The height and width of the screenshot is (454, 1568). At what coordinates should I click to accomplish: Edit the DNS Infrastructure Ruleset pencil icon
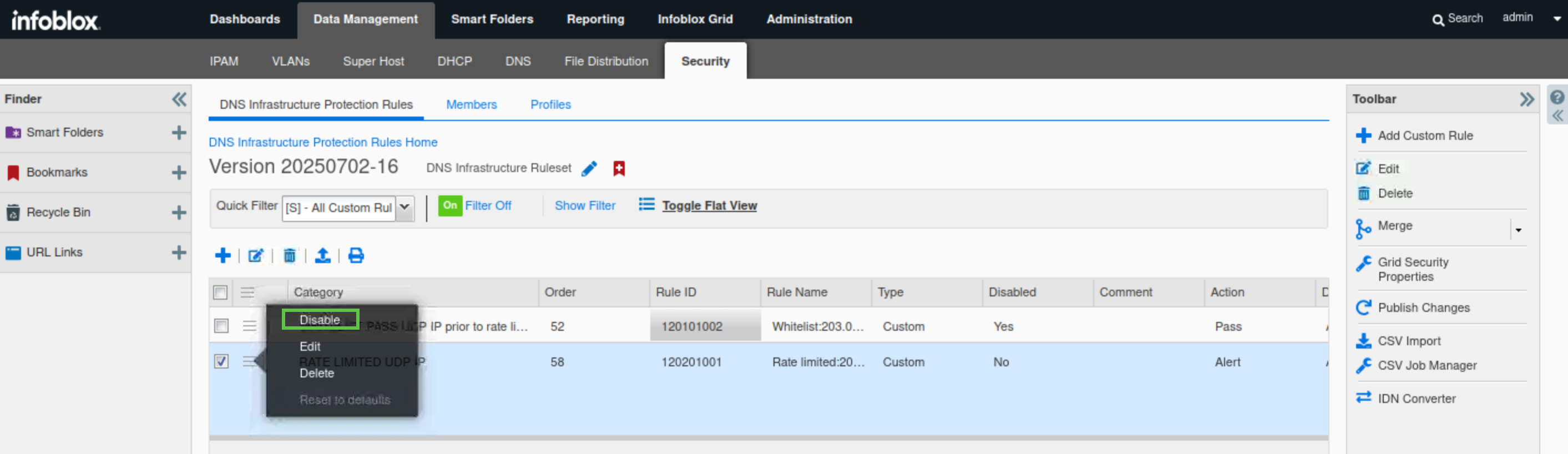[x=589, y=169]
